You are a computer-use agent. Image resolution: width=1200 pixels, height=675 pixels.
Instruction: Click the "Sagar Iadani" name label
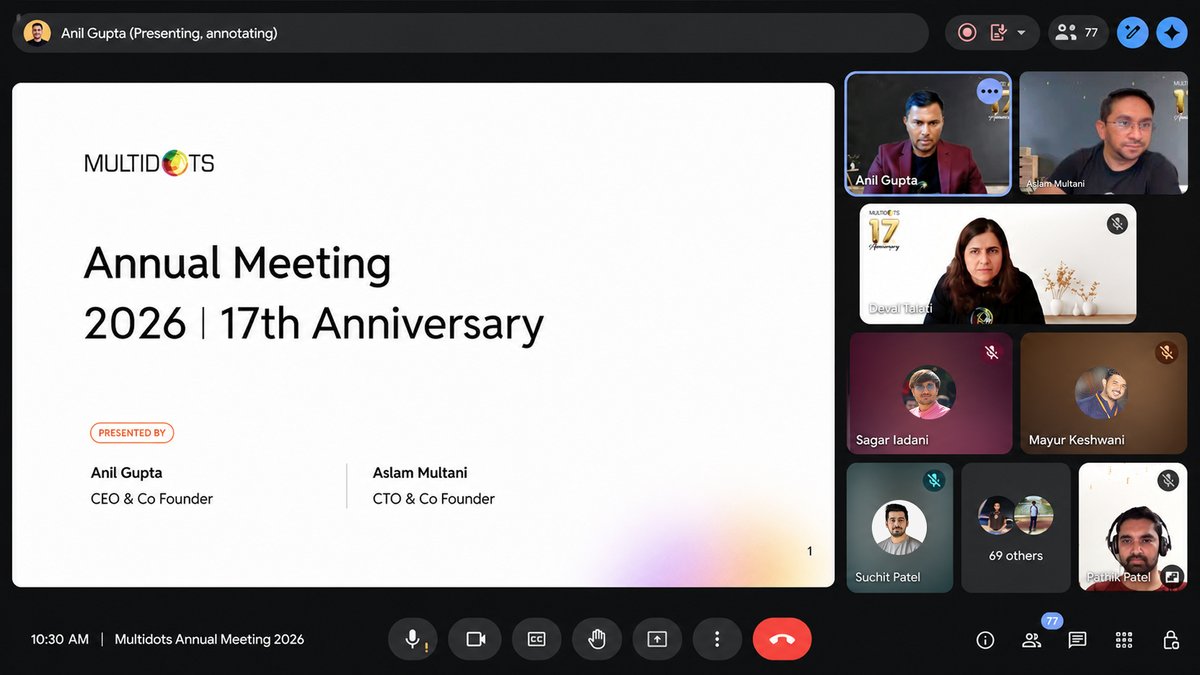892,440
